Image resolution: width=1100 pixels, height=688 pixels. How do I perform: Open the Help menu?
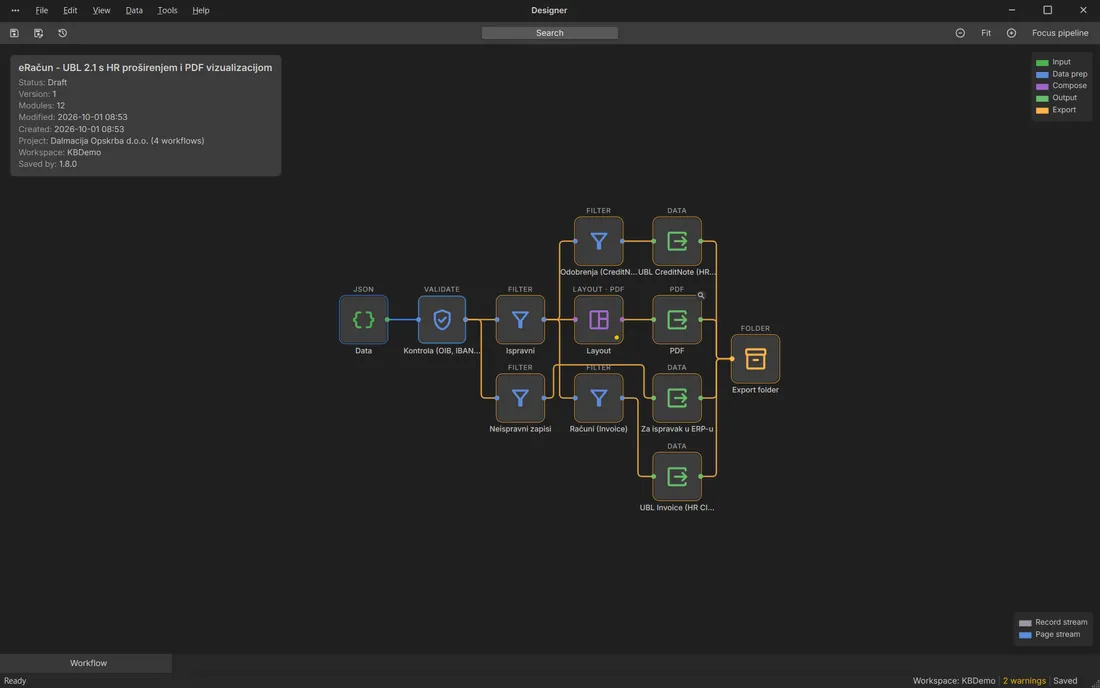[x=201, y=11]
